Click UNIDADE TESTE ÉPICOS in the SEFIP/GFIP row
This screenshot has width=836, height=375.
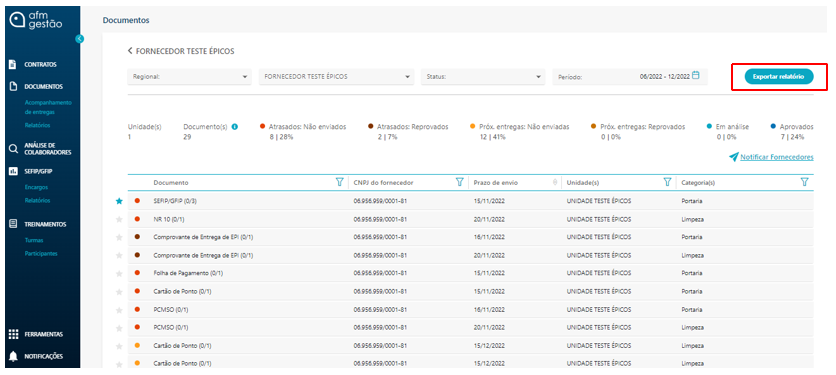599,201
